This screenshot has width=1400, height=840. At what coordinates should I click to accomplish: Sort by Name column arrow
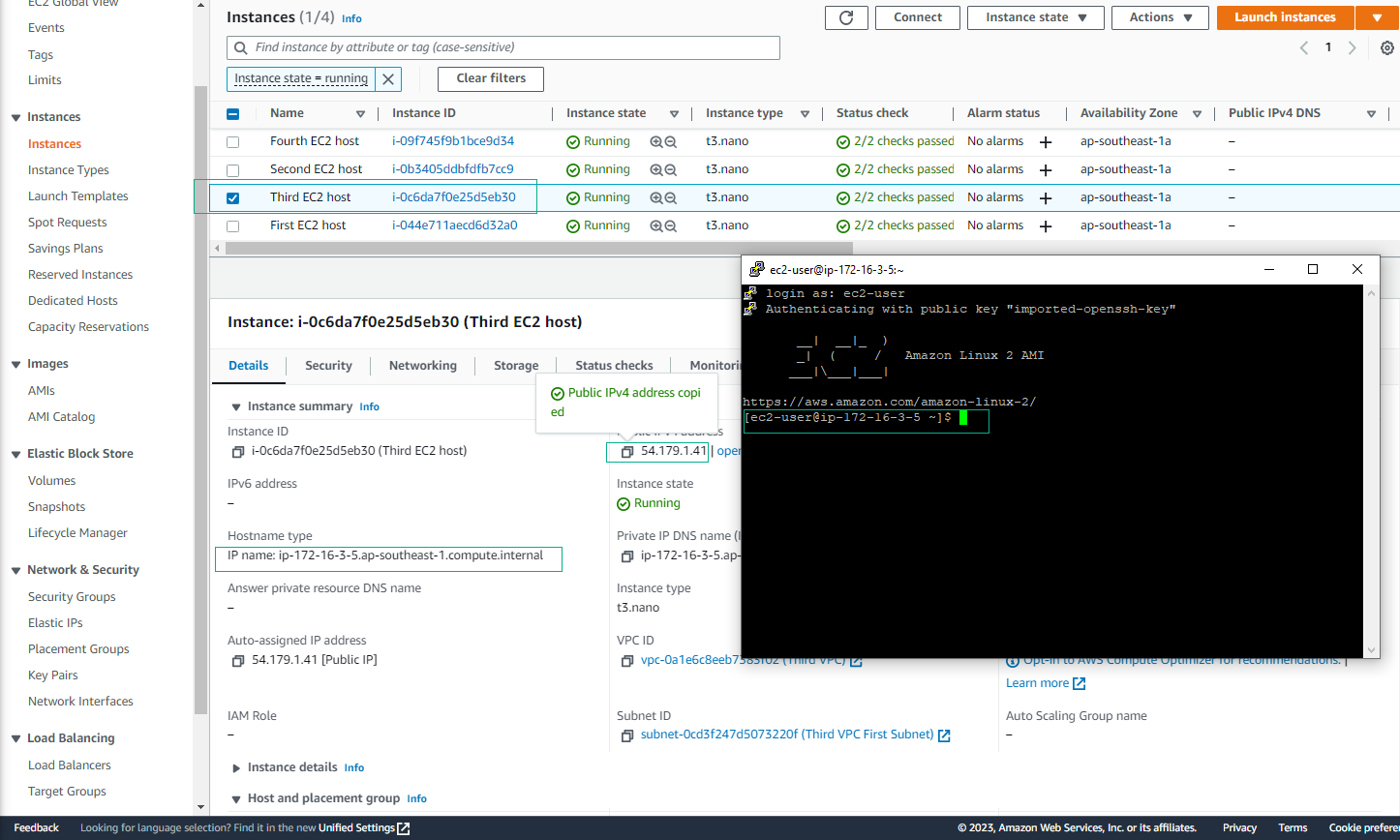pyautogui.click(x=360, y=114)
